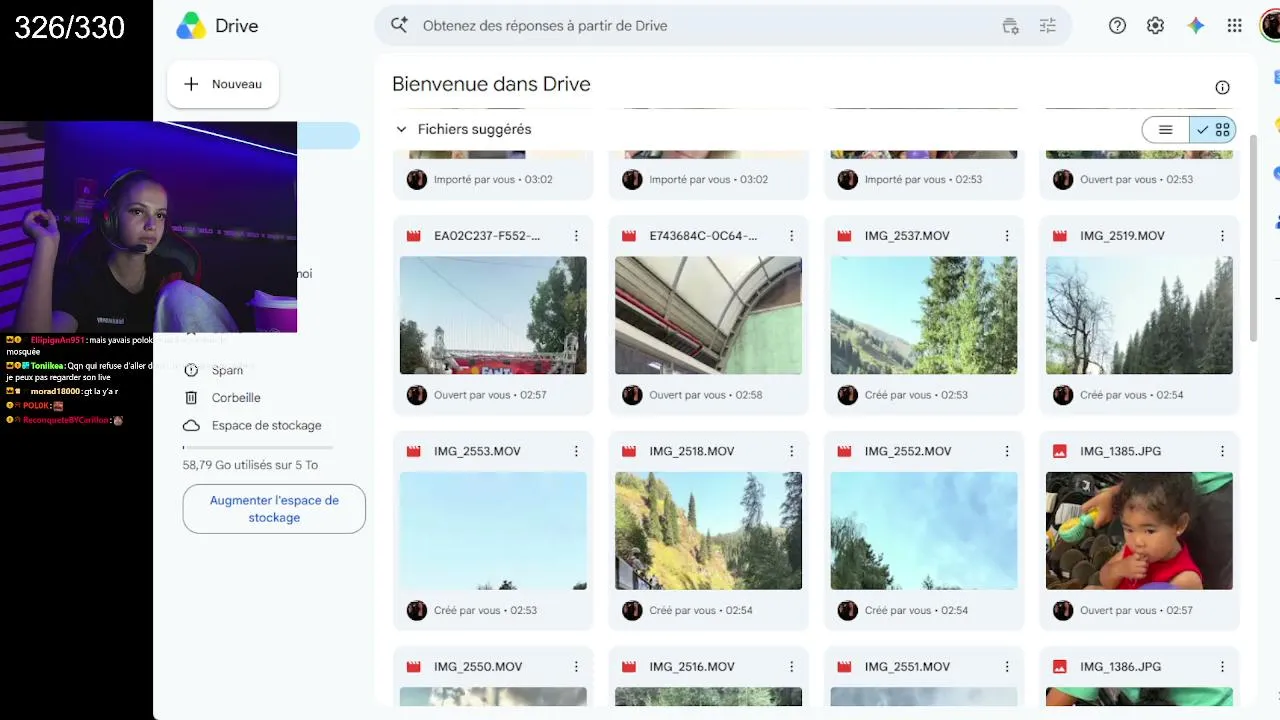Open more actions for EA02C237-F552 file
The image size is (1280, 720).
(x=576, y=236)
